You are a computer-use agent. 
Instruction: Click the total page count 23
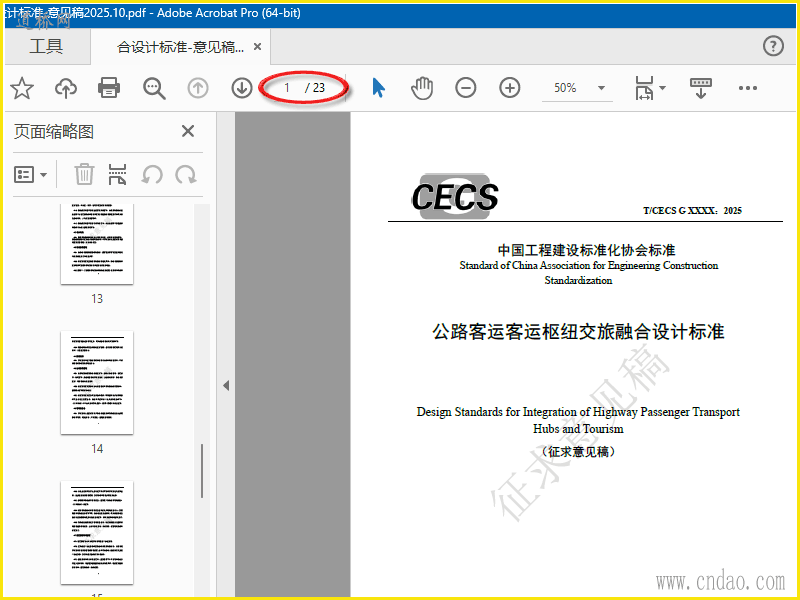319,88
